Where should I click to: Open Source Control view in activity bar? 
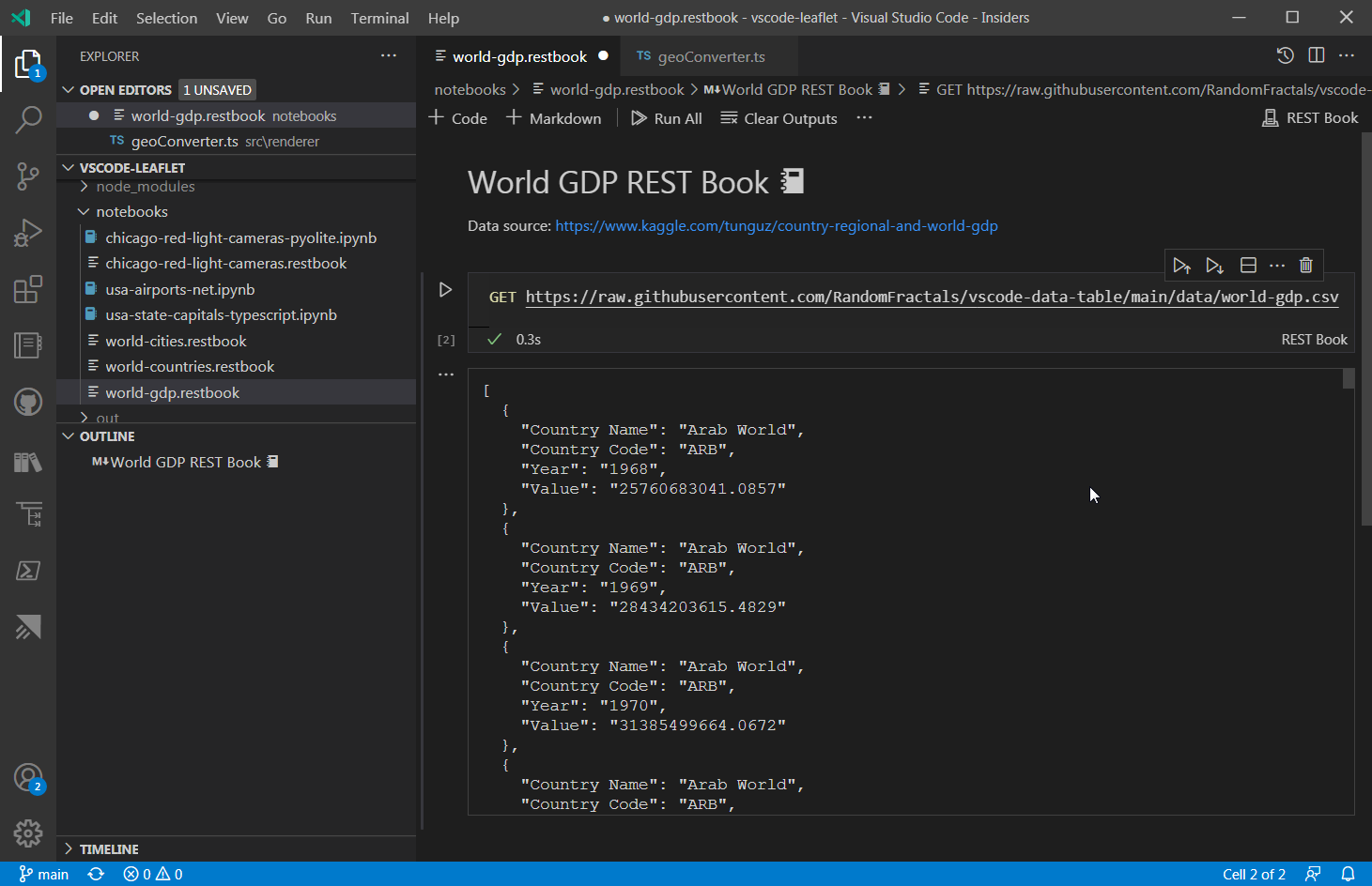tap(28, 176)
